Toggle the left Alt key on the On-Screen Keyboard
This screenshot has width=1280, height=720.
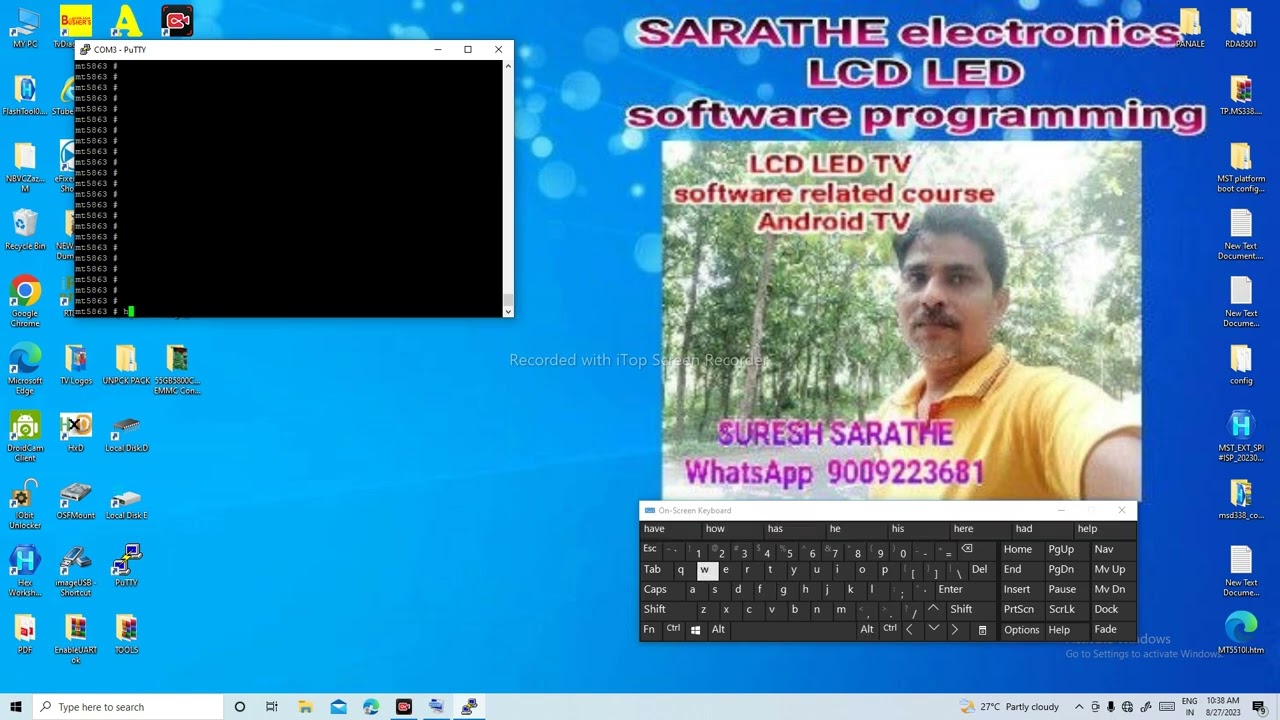[x=718, y=629]
